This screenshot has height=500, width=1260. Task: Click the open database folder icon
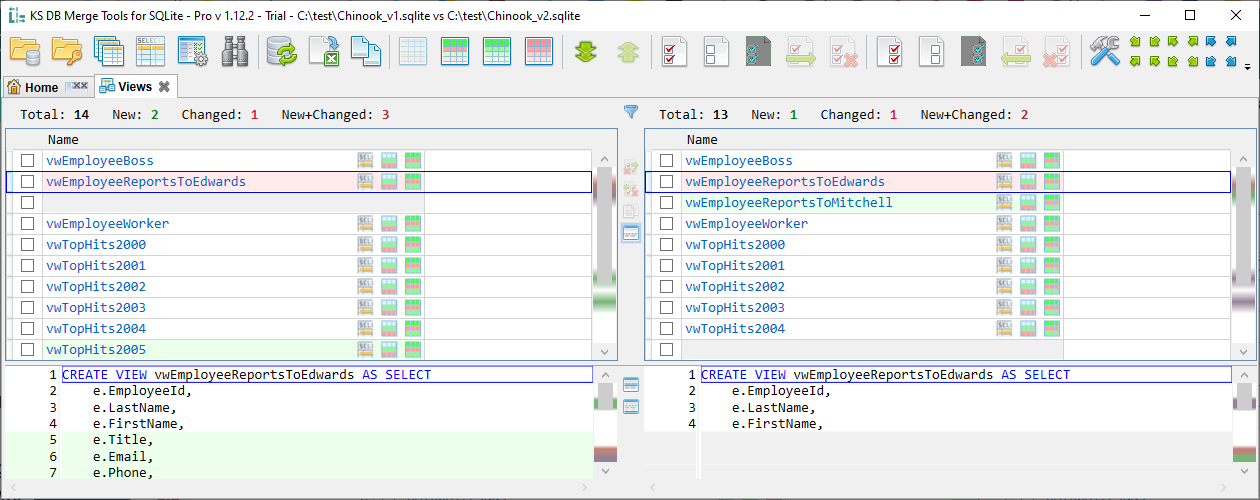(x=24, y=50)
